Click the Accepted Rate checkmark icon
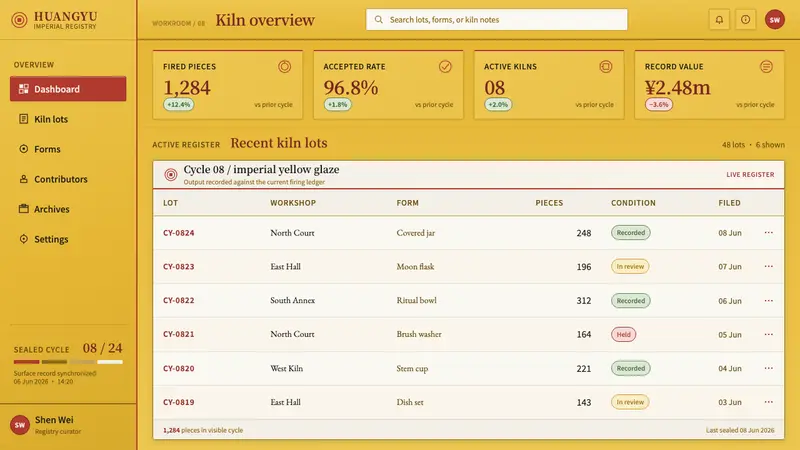 pos(445,66)
